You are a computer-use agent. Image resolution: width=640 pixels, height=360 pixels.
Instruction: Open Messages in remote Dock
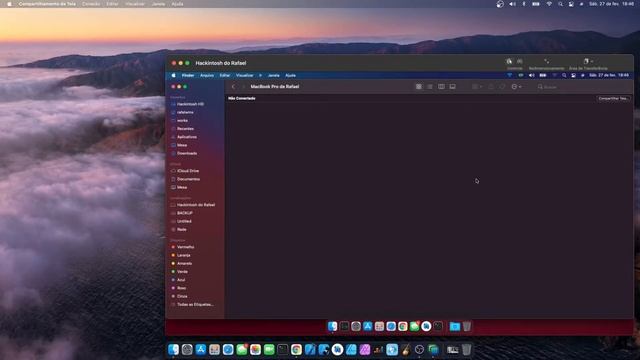coord(414,326)
